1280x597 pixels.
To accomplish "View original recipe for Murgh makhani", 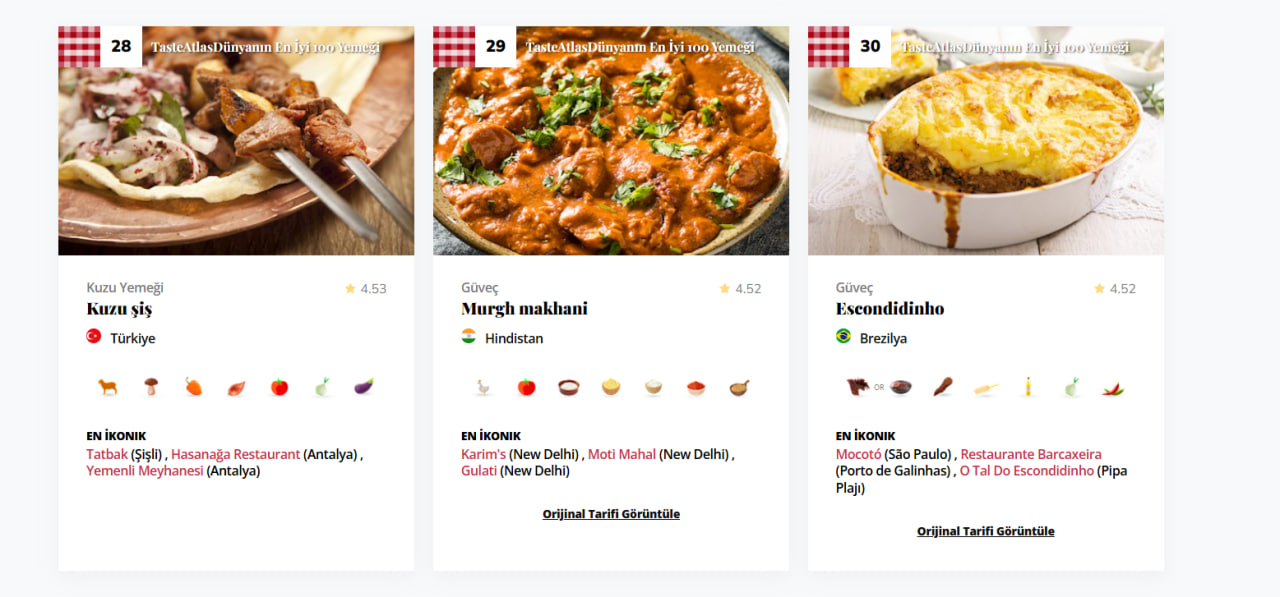I will [611, 514].
